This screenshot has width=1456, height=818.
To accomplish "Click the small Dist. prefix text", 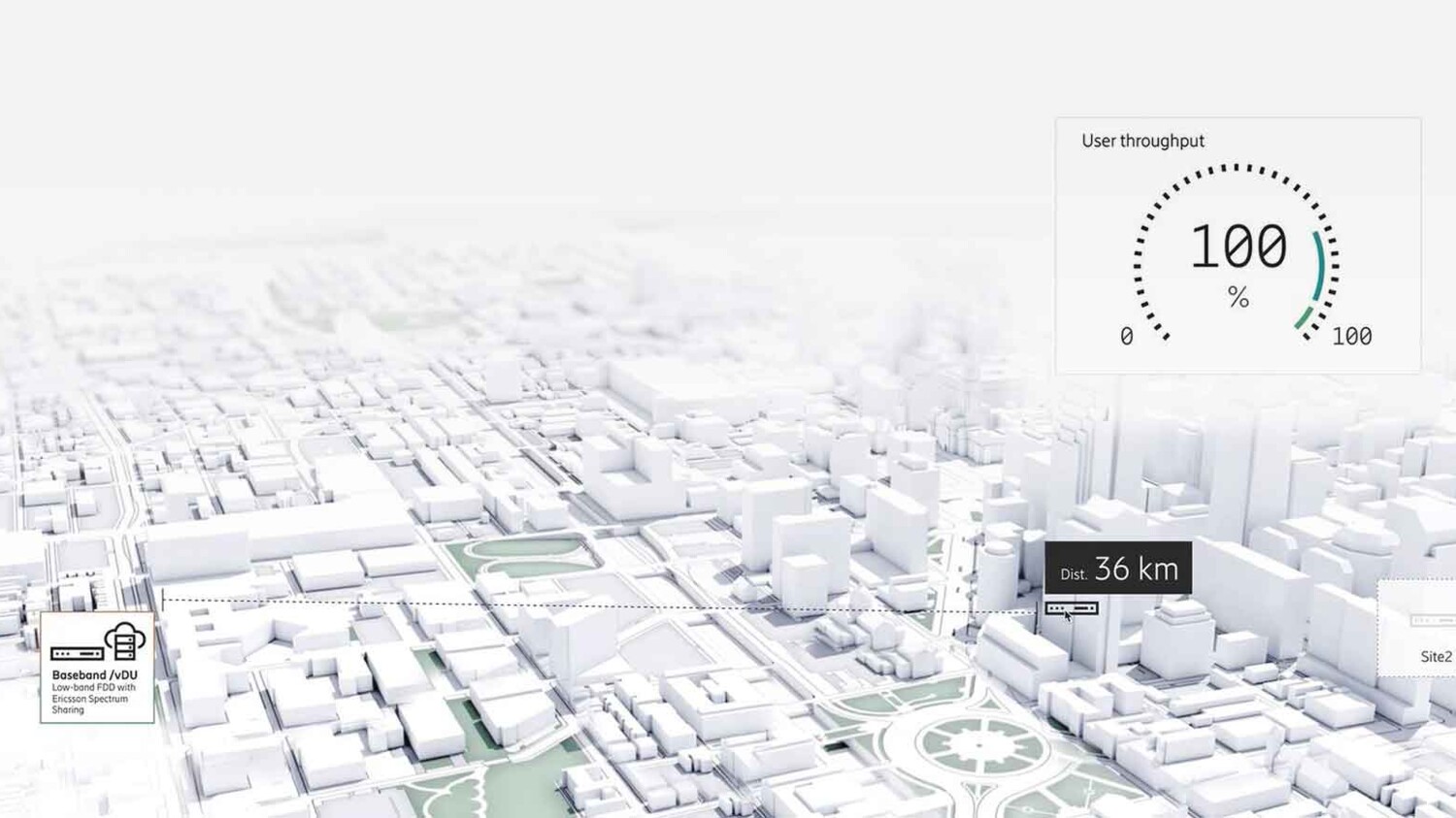I will pyautogui.click(x=1073, y=574).
